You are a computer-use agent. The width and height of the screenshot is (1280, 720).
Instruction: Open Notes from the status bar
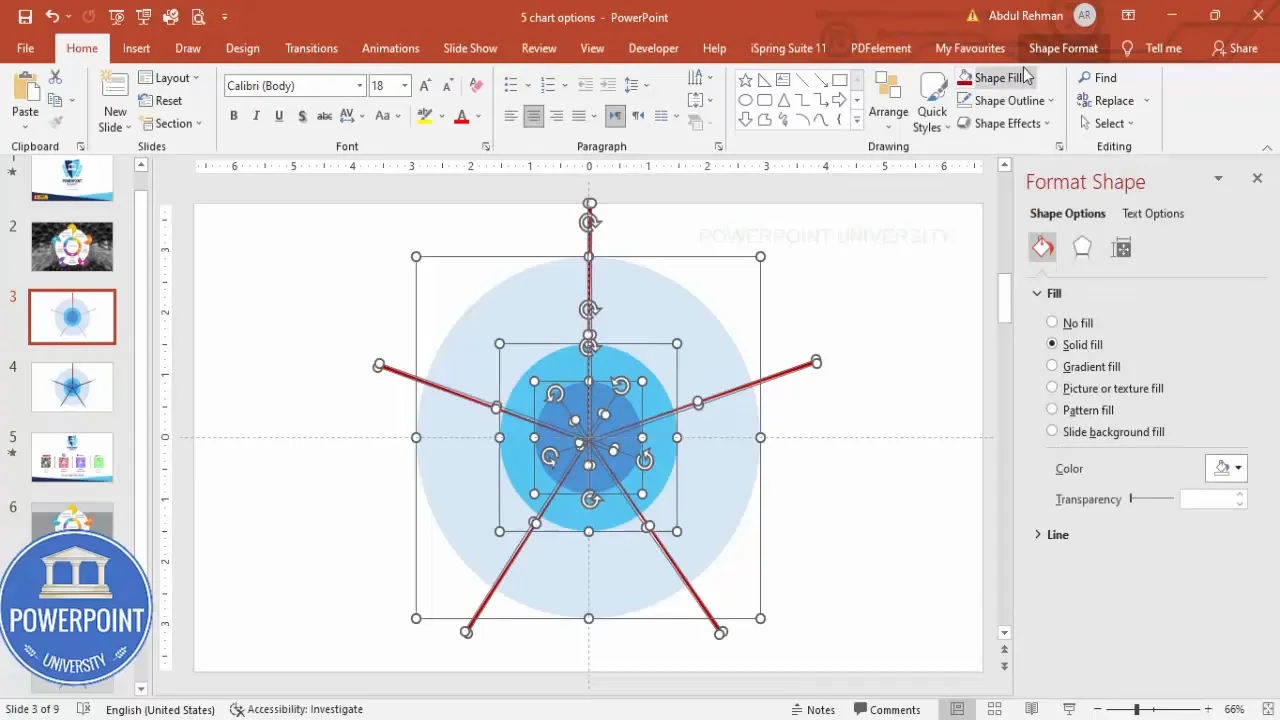[x=813, y=709]
